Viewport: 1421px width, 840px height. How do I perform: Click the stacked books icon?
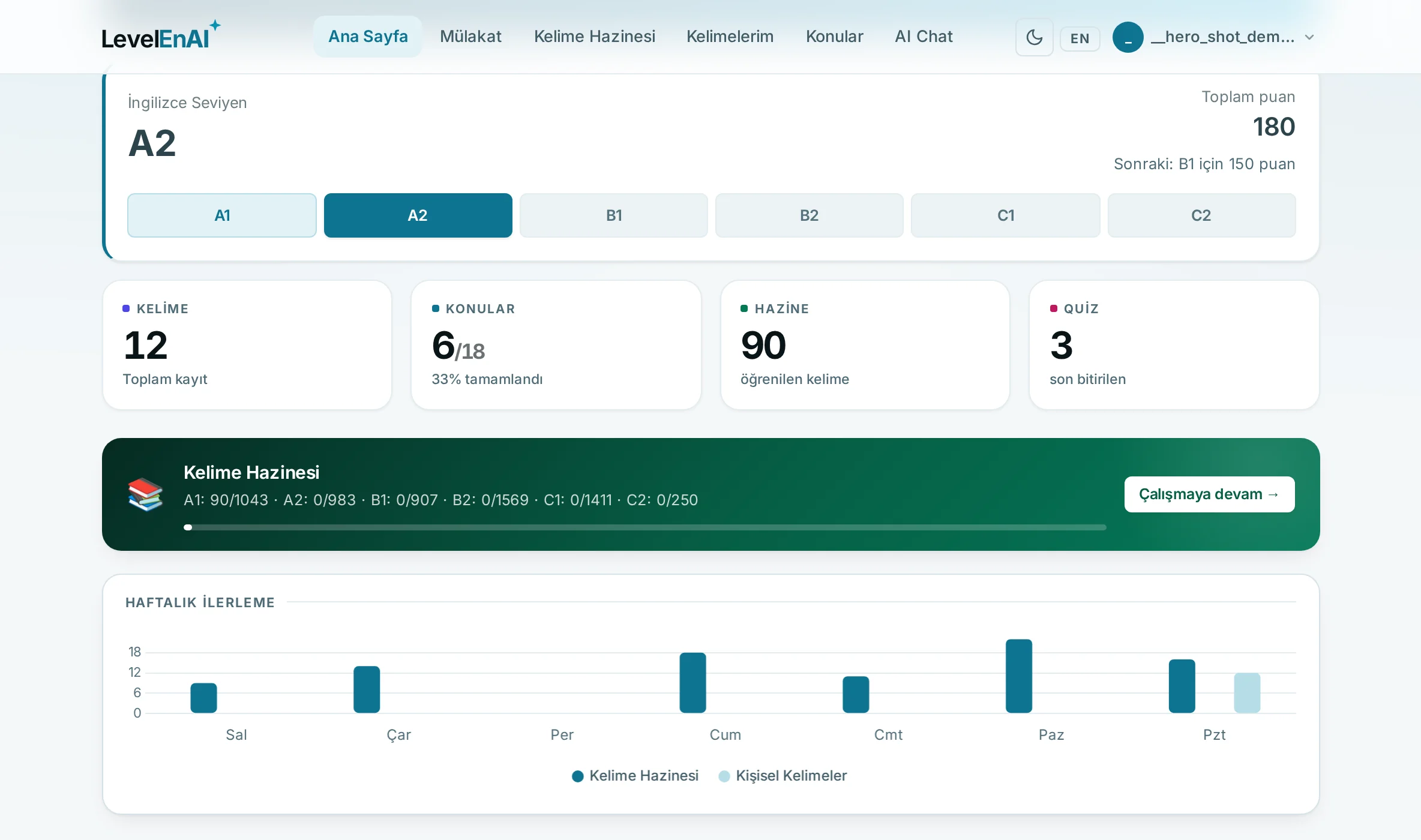click(x=145, y=494)
